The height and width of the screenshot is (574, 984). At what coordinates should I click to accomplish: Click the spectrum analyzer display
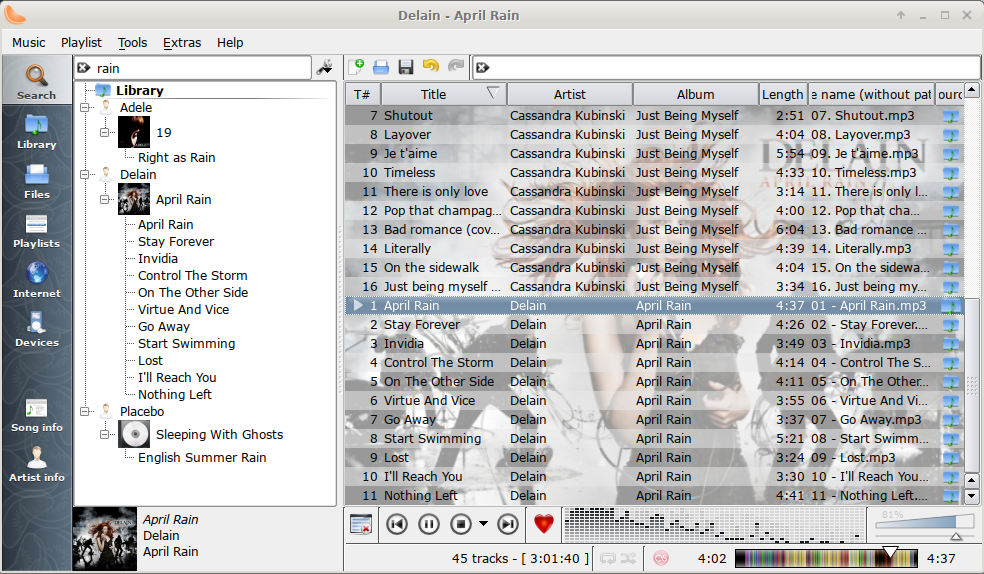coord(714,524)
